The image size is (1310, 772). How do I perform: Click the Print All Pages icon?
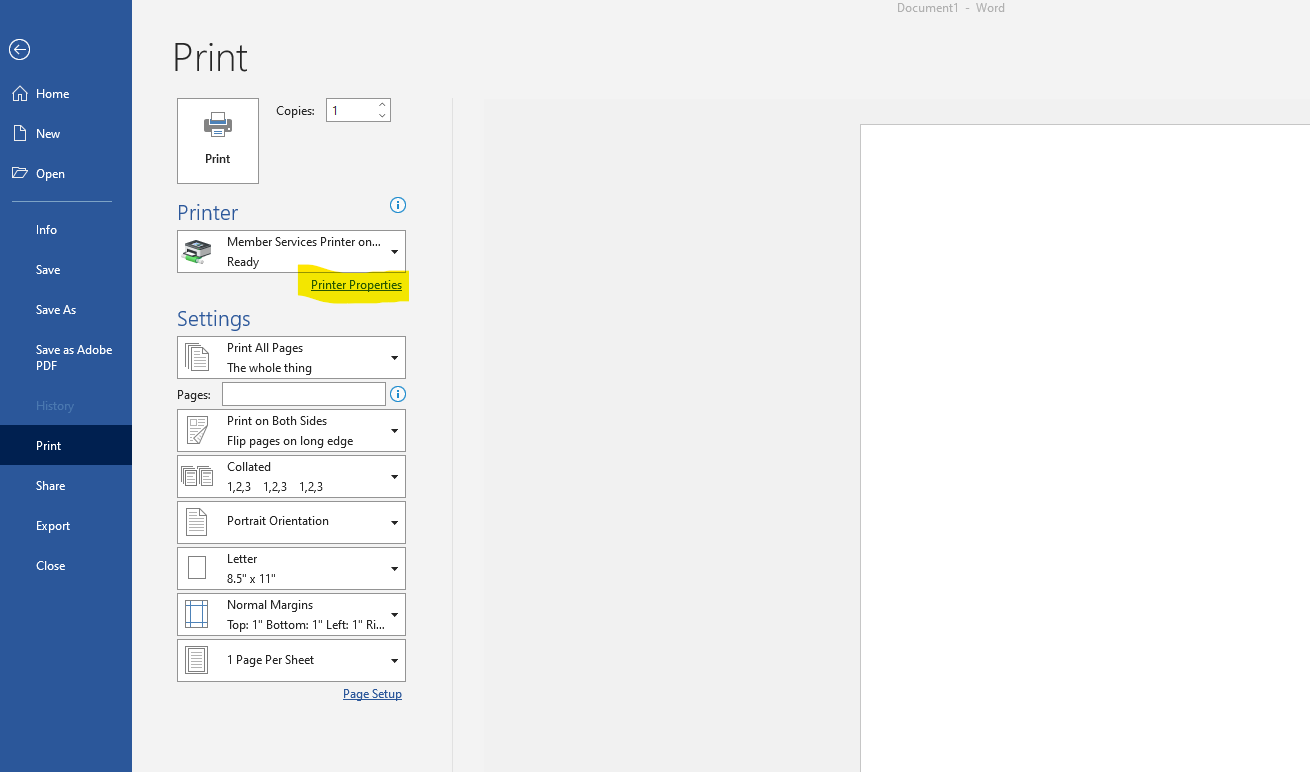coord(197,357)
